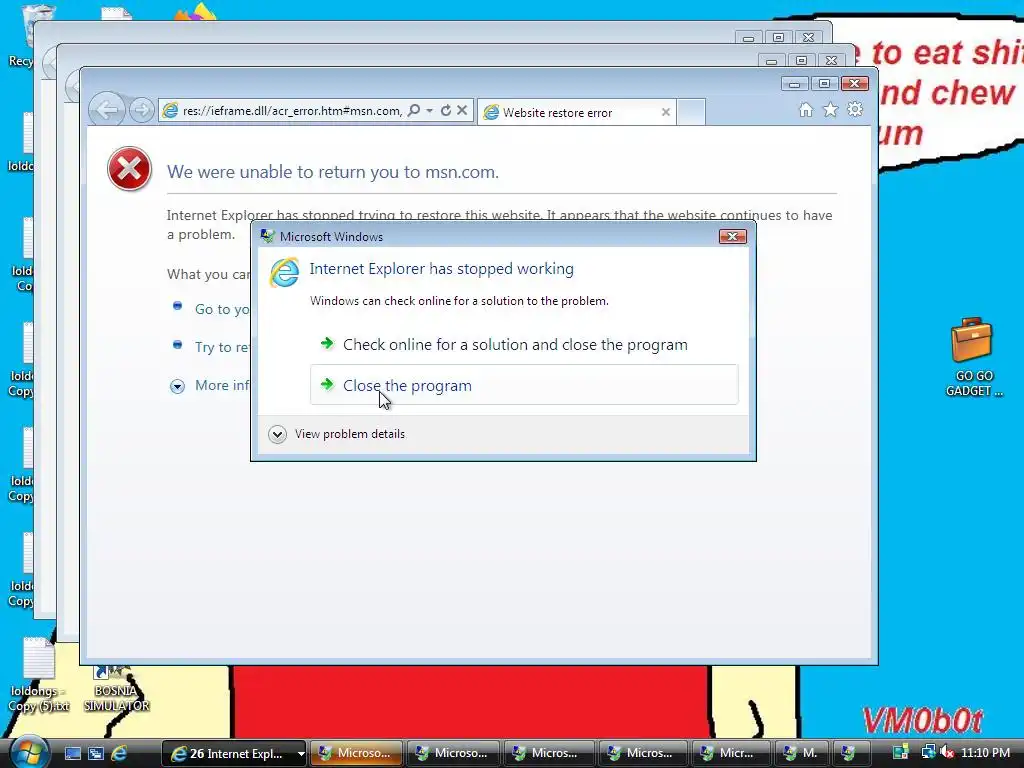Minimize the front Internet Explorer window

(794, 84)
